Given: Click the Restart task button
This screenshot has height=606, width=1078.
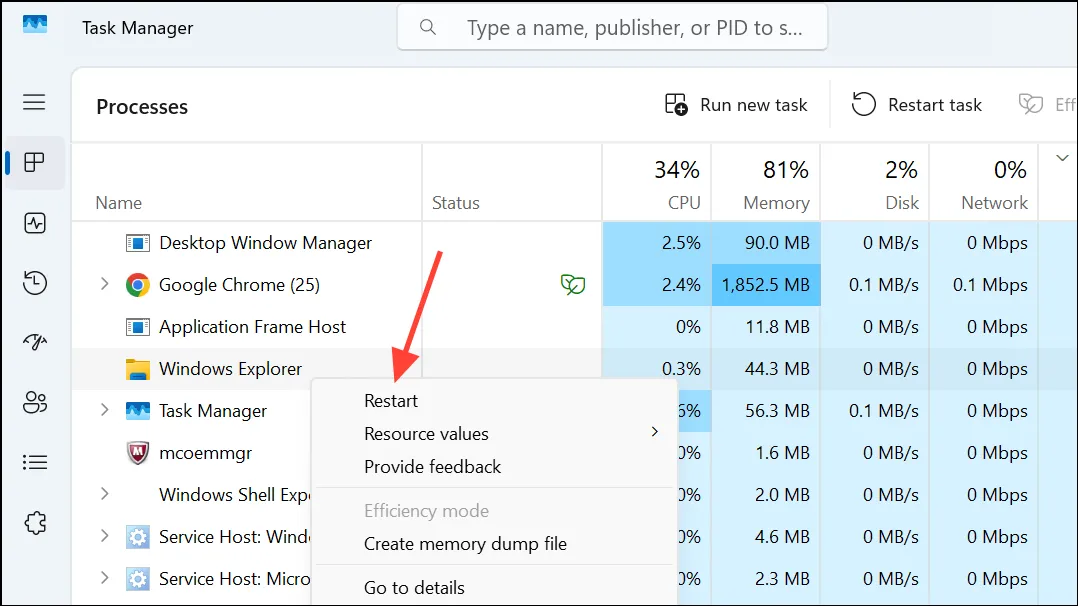Looking at the screenshot, I should [916, 105].
